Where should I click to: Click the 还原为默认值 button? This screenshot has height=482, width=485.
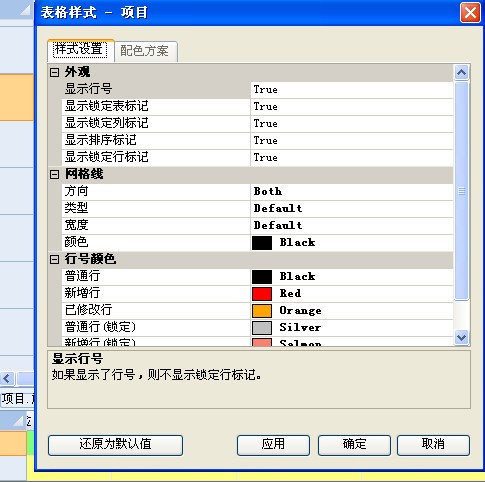point(115,445)
